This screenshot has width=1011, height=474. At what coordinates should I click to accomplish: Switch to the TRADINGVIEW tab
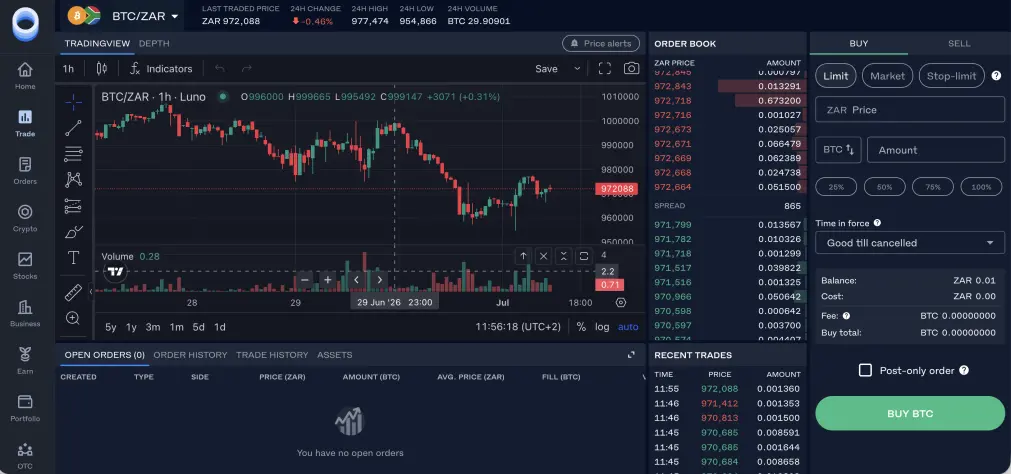pyautogui.click(x=97, y=43)
